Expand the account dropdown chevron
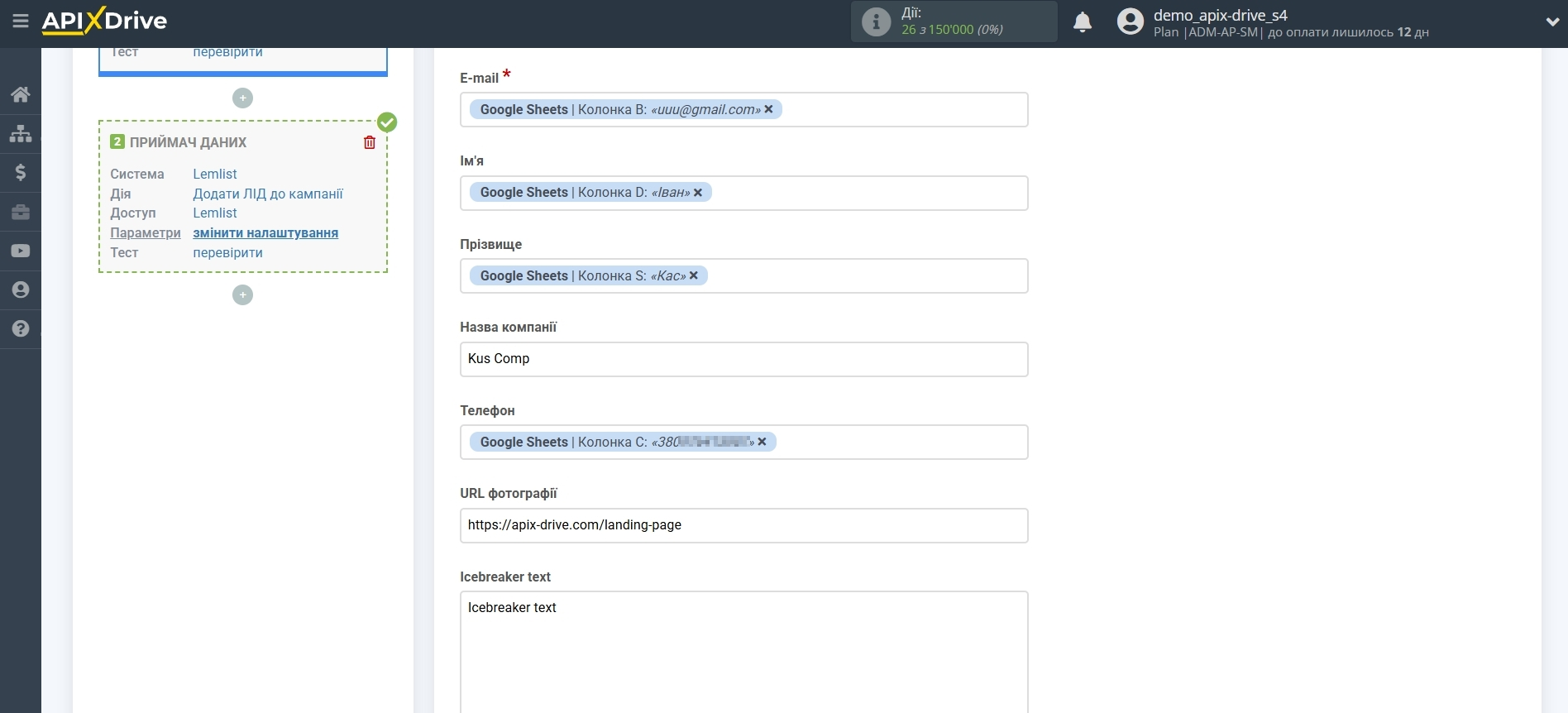 (x=1552, y=22)
